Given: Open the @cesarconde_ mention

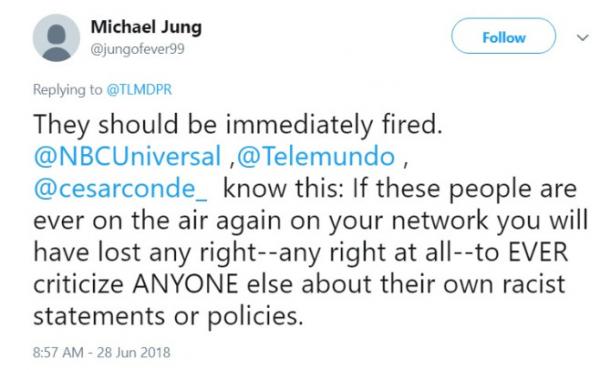Looking at the screenshot, I should 121,189.
